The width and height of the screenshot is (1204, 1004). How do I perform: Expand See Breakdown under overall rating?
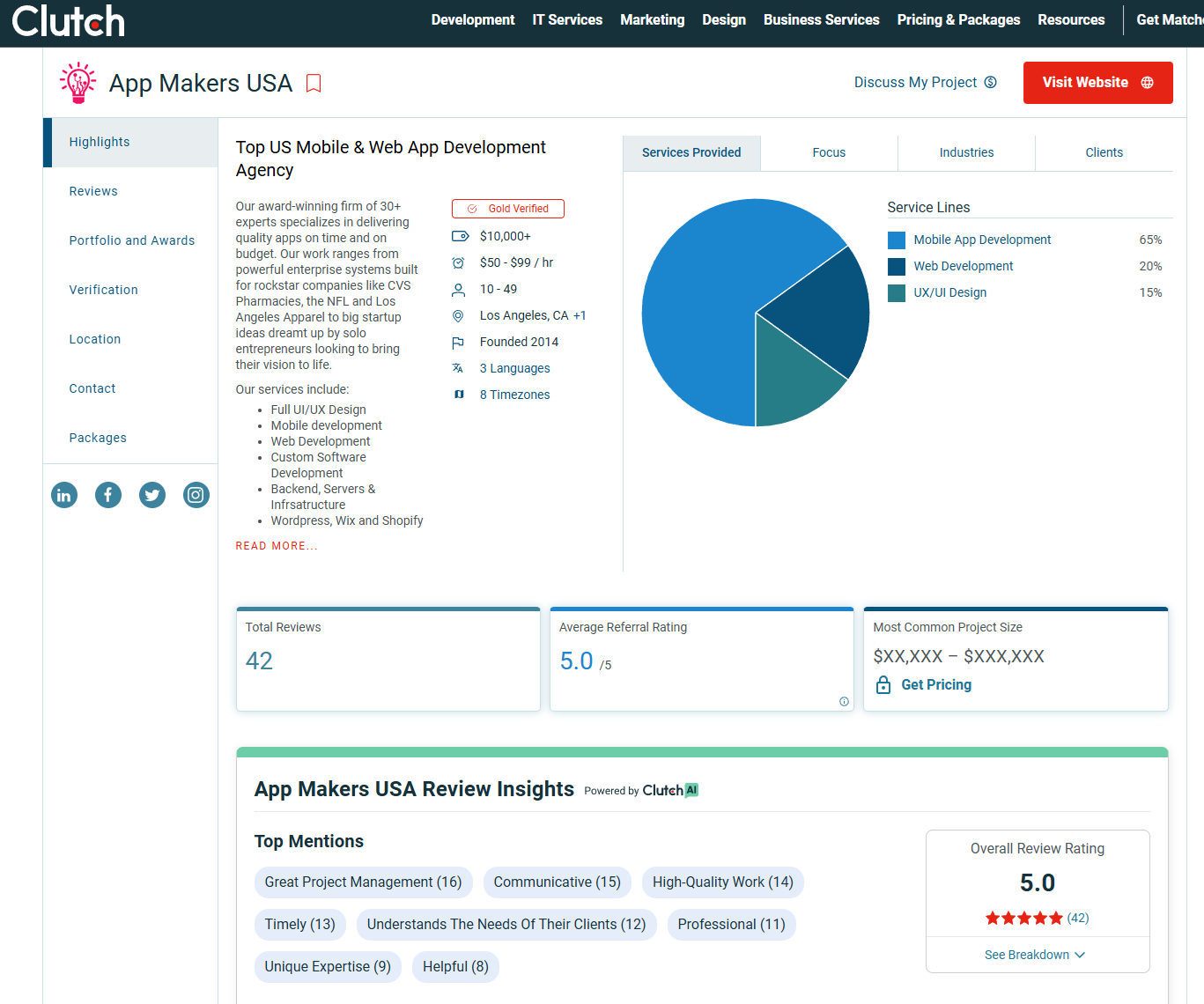pos(1036,955)
